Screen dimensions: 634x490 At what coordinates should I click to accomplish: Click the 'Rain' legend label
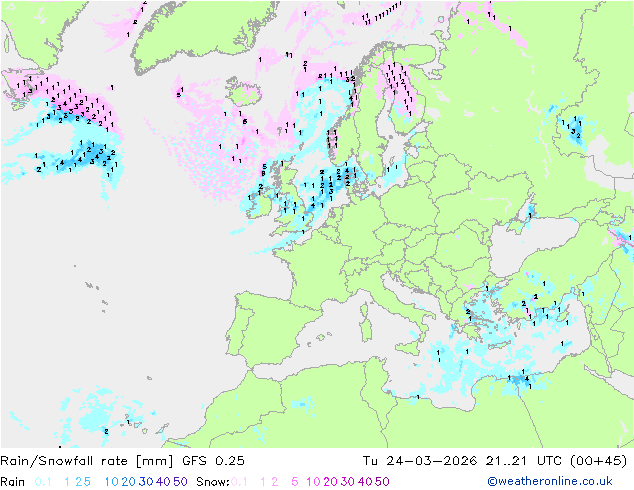[13, 482]
